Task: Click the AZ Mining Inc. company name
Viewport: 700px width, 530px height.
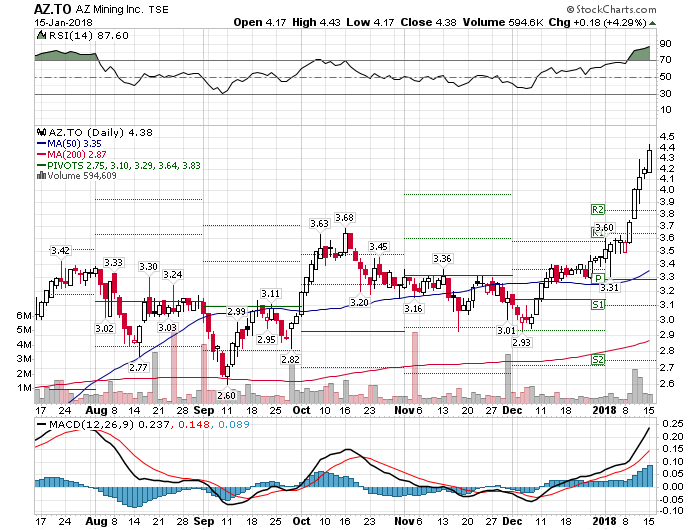Action: (109, 9)
